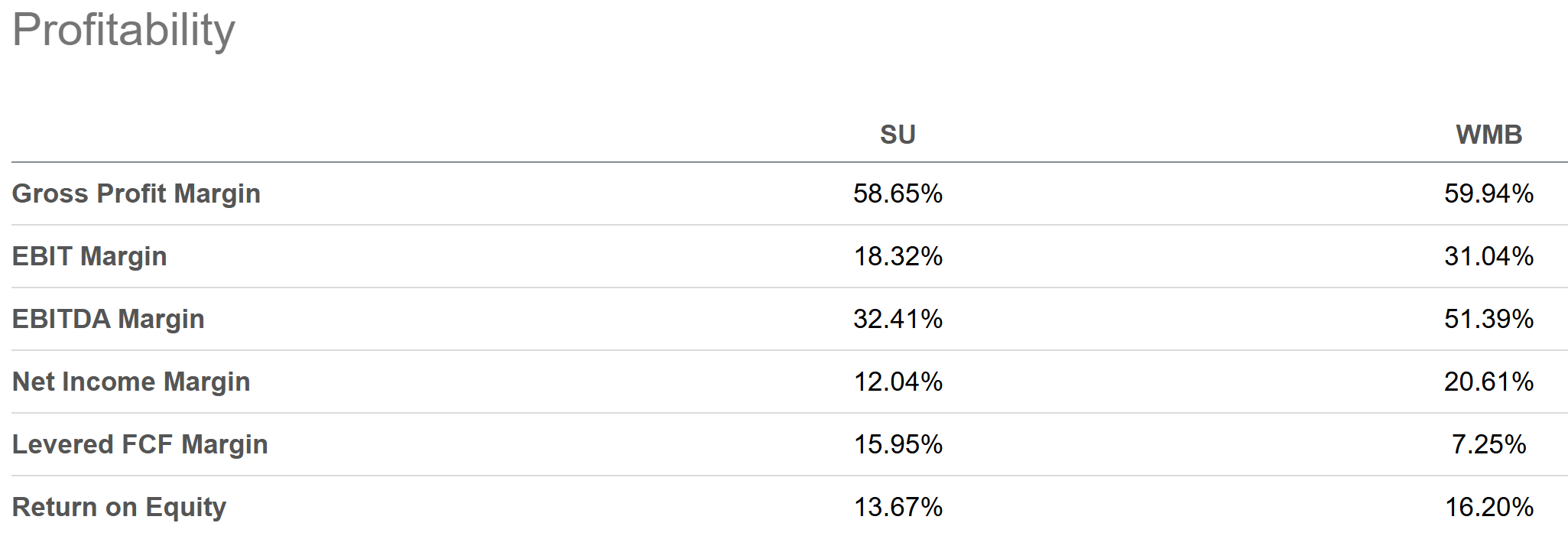1568x536 pixels.
Task: Select the WMB column header
Action: [1488, 135]
